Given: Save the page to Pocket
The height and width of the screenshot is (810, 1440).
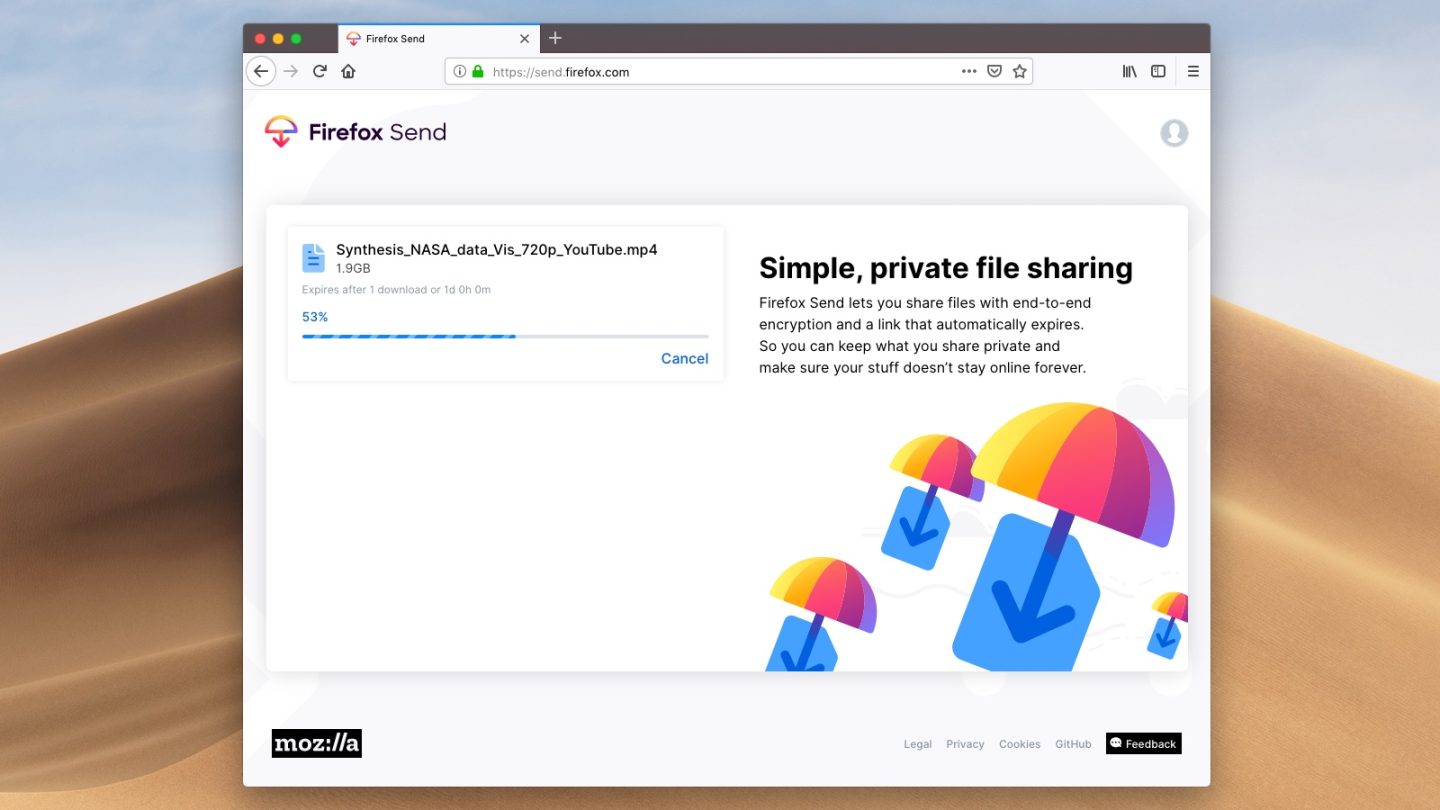Looking at the screenshot, I should [994, 71].
